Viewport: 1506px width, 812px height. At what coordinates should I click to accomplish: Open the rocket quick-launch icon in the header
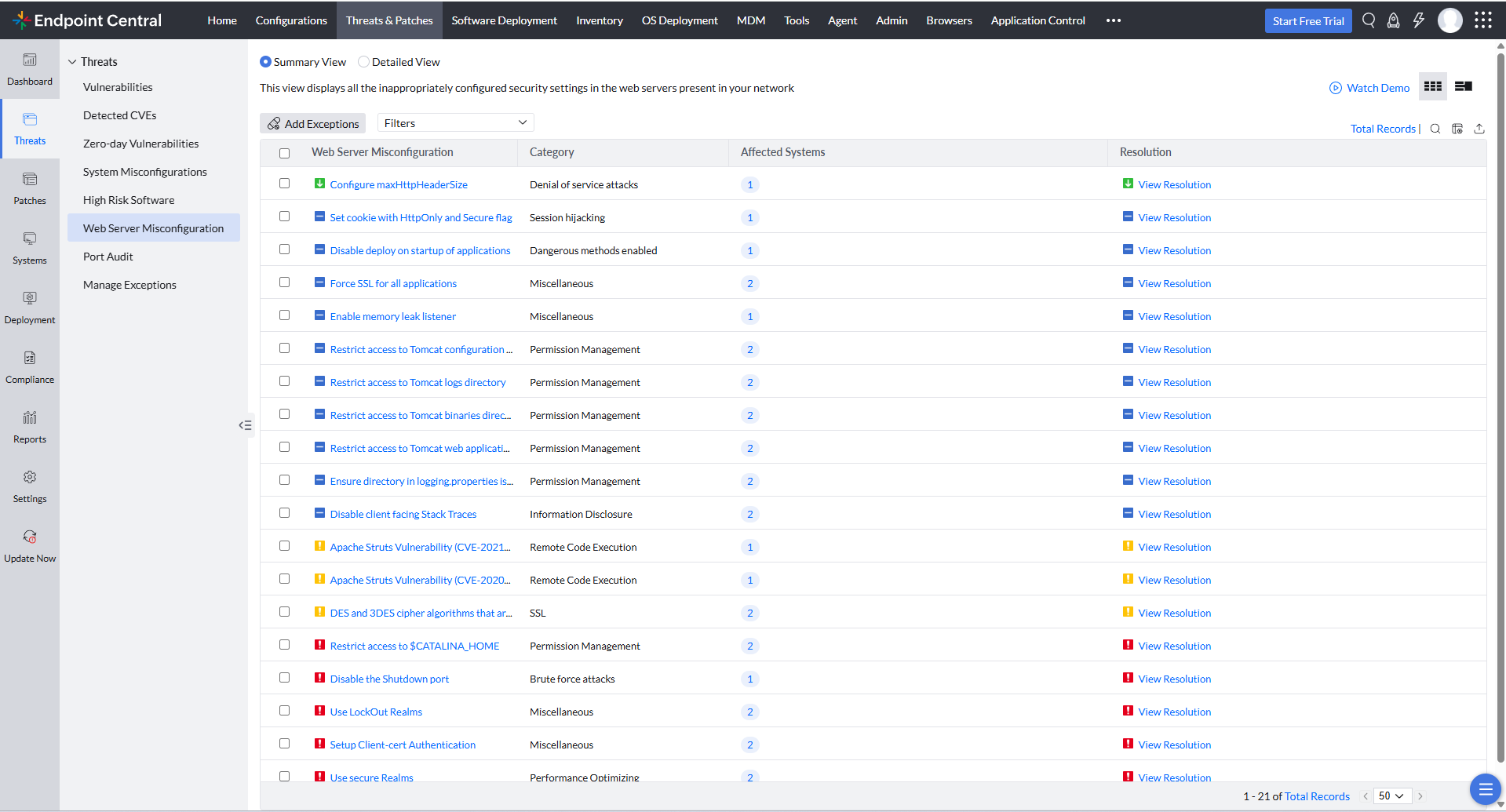[x=1394, y=20]
